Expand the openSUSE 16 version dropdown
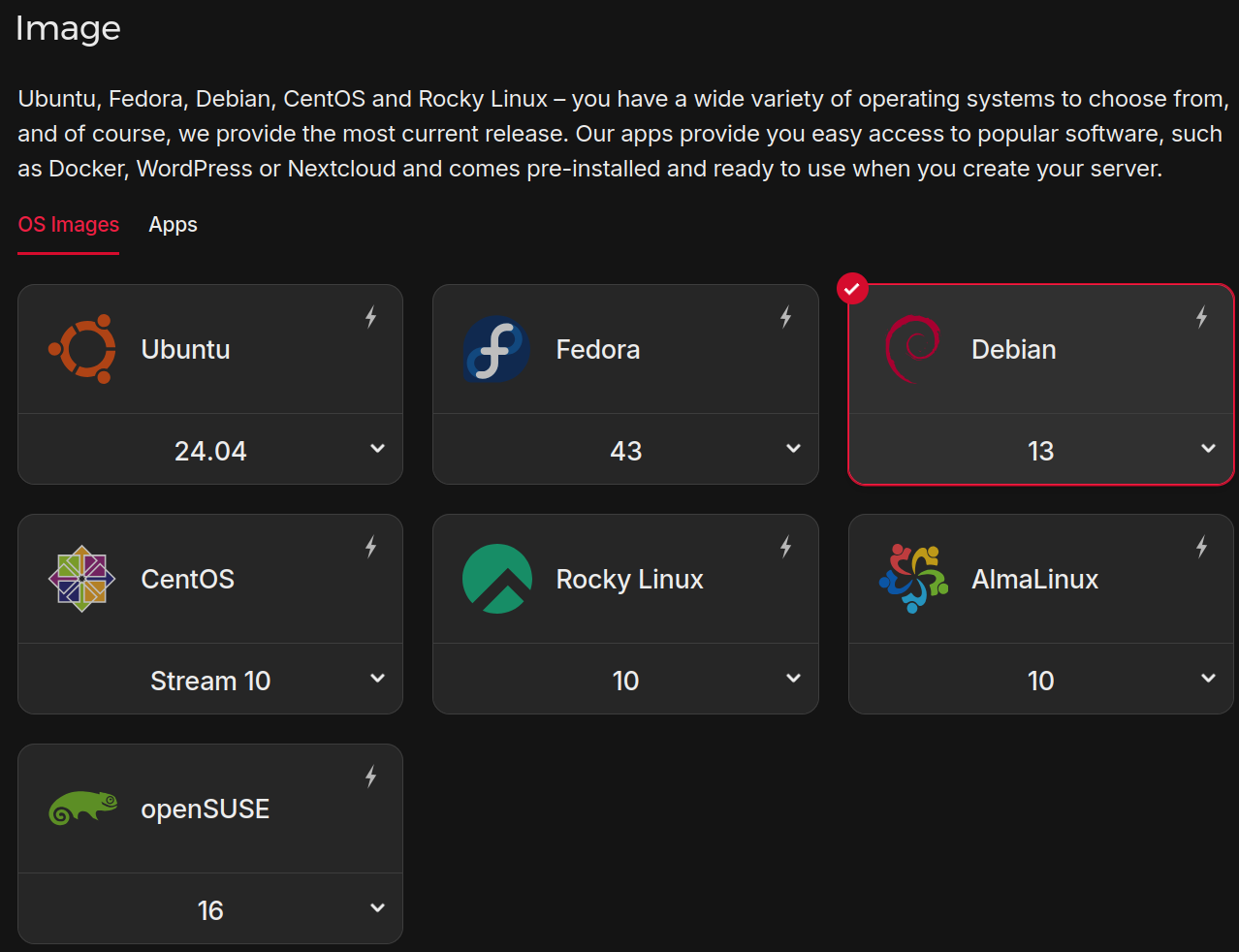Screen dimensions: 1239x952 click(377, 908)
